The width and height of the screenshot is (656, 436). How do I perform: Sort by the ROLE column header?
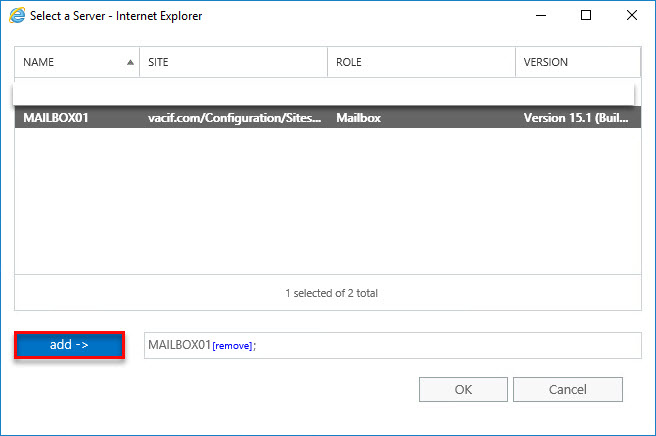[421, 62]
